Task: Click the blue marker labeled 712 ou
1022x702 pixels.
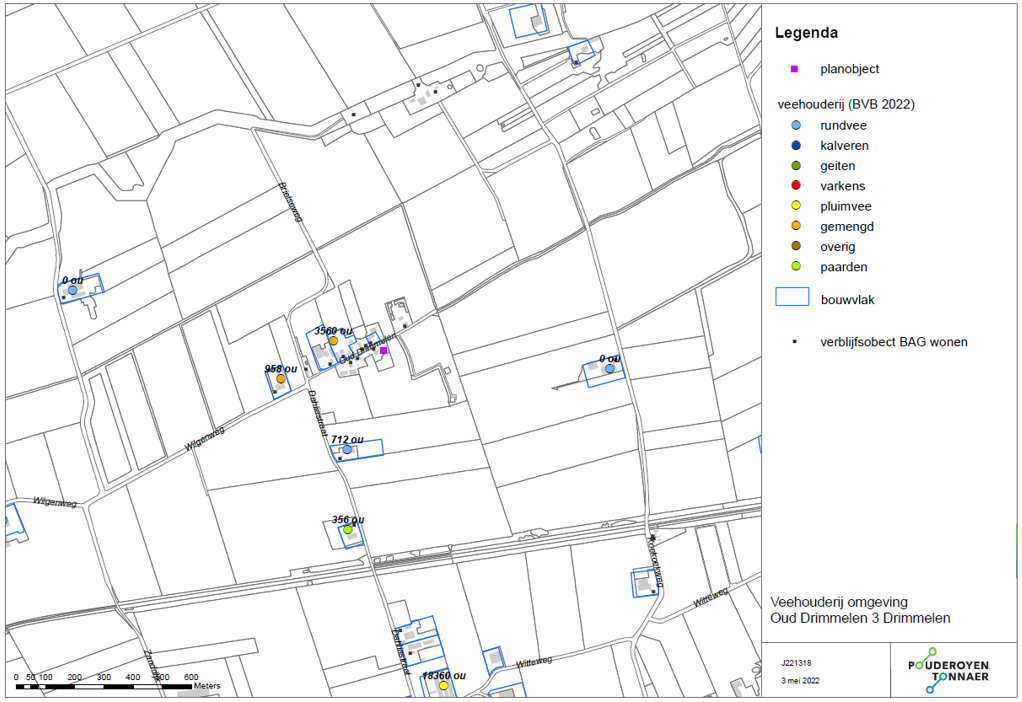Action: point(347,450)
